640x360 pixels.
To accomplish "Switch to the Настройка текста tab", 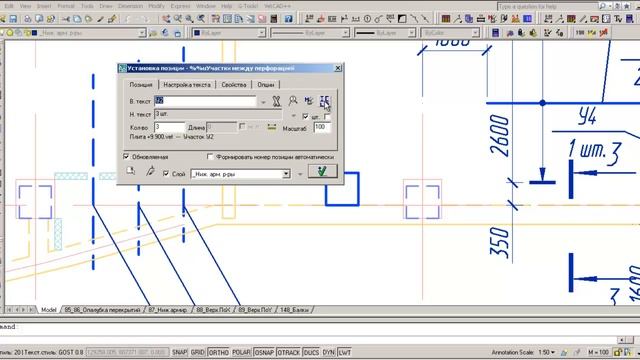I will (187, 85).
